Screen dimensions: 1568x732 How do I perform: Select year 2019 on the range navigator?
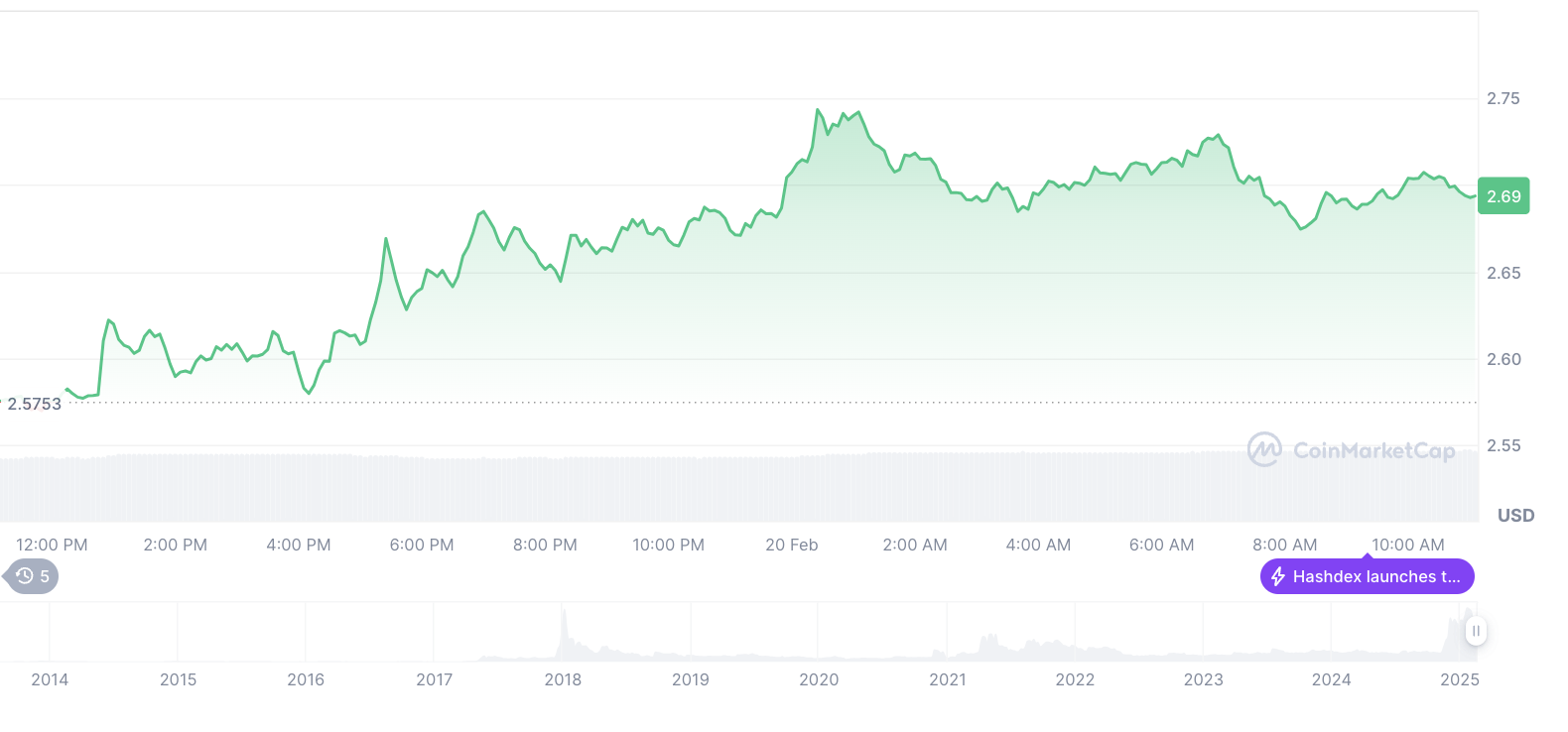(x=691, y=679)
